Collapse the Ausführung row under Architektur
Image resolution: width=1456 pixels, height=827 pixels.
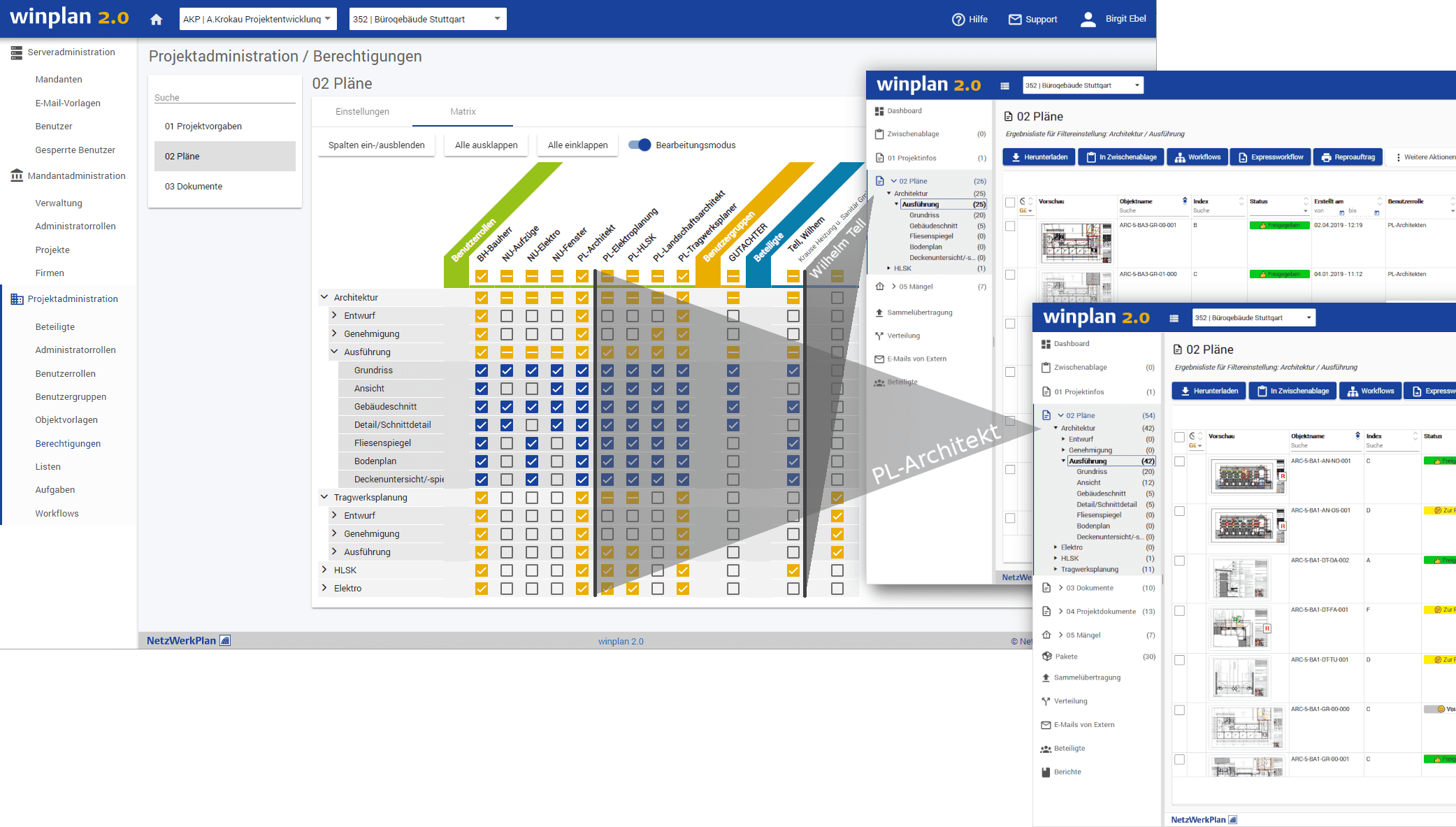(334, 352)
